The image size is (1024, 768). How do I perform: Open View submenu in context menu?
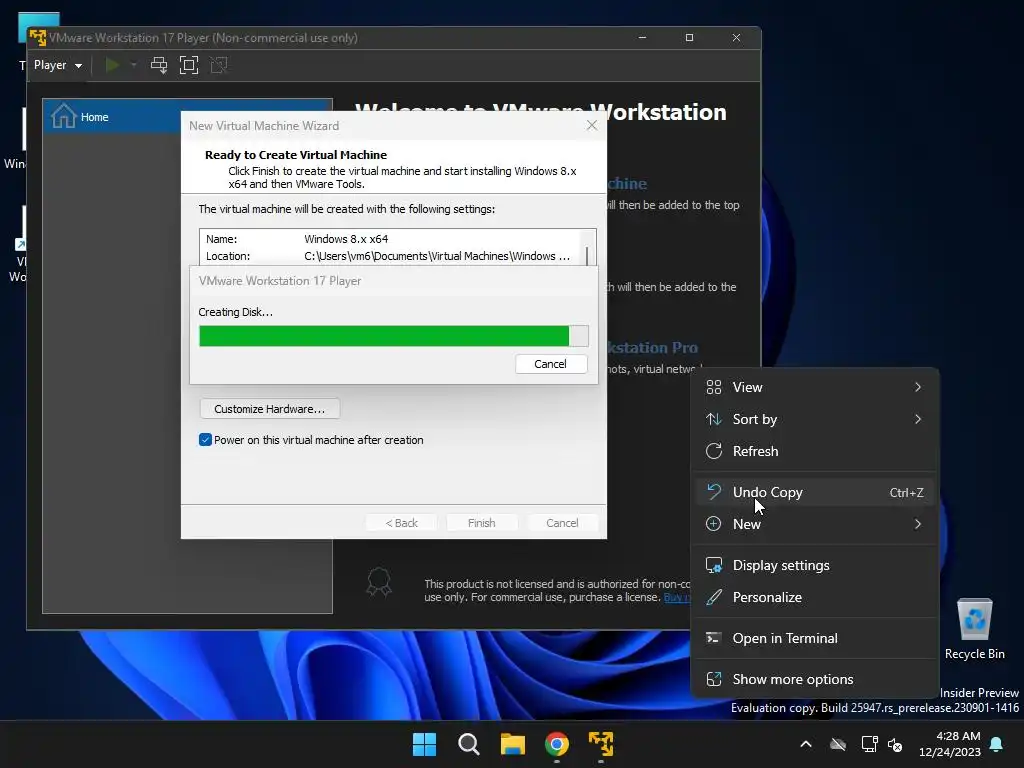814,387
